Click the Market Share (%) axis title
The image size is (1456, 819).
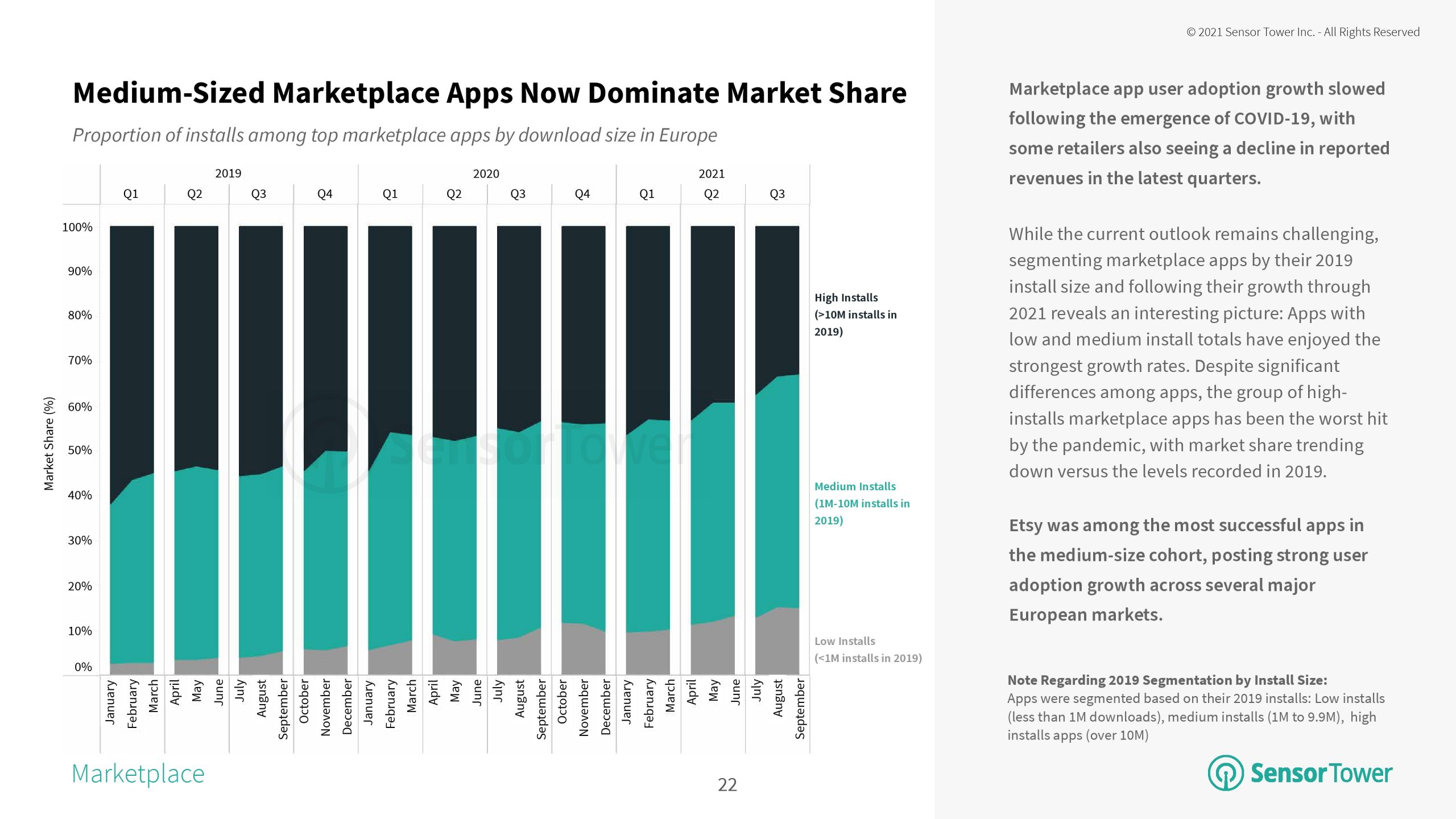click(x=49, y=444)
